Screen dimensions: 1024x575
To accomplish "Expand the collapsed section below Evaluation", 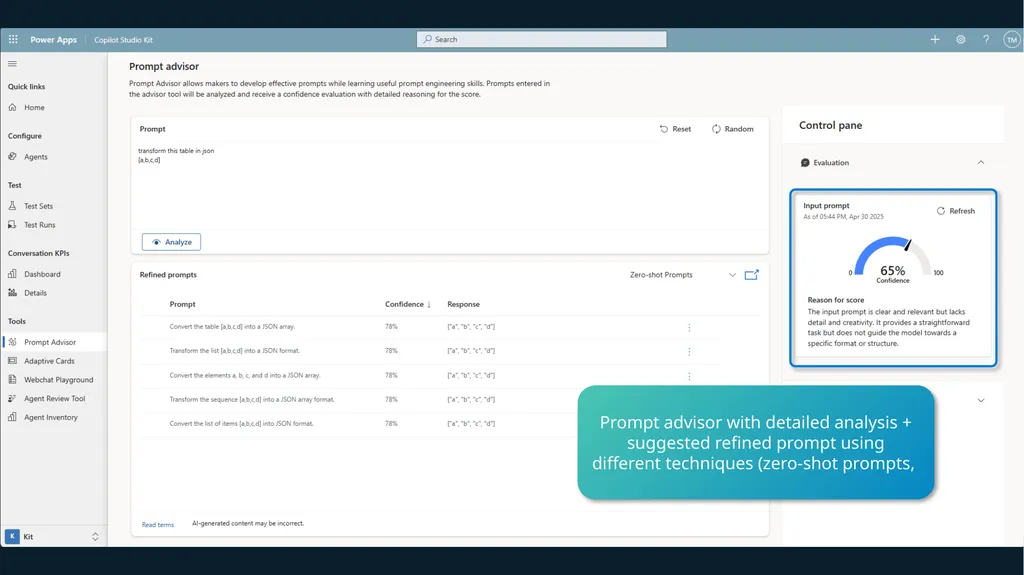I will tap(980, 401).
